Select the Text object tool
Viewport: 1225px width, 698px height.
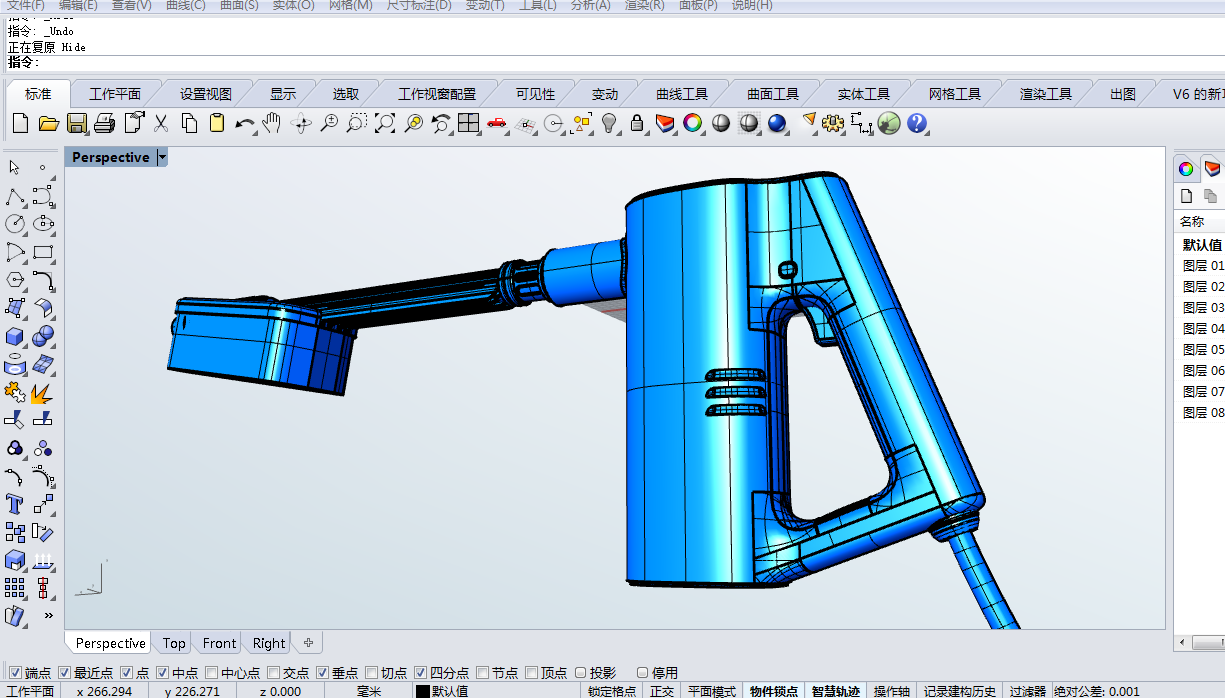[15, 503]
